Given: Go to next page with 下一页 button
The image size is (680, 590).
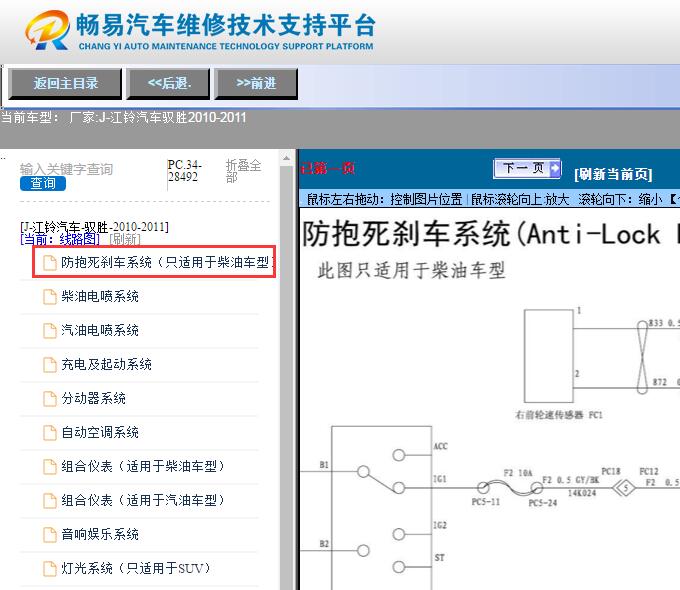Looking at the screenshot, I should point(527,168).
